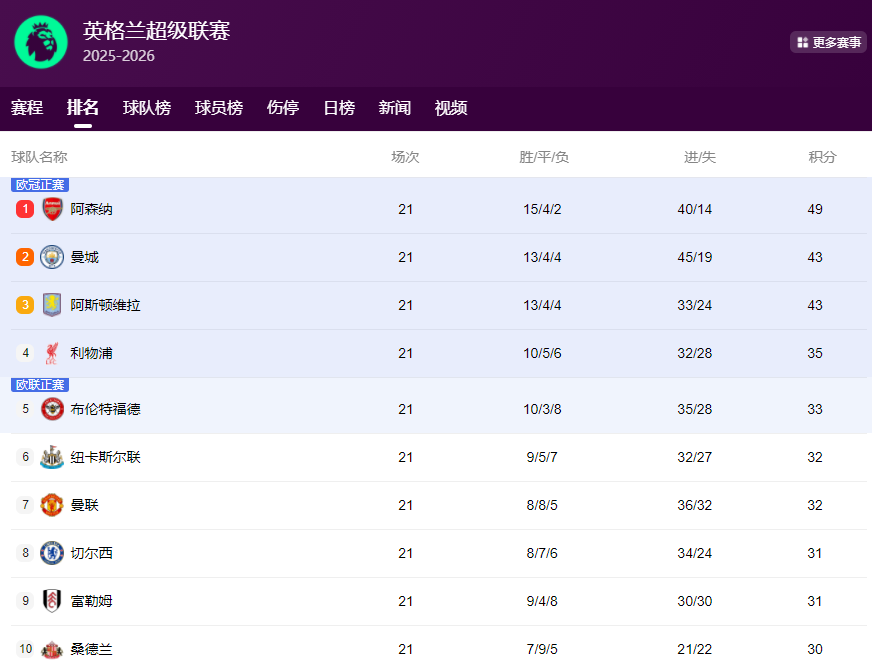Click Sunderland's 7/9/5 record
This screenshot has height=672, width=872.
[542, 649]
